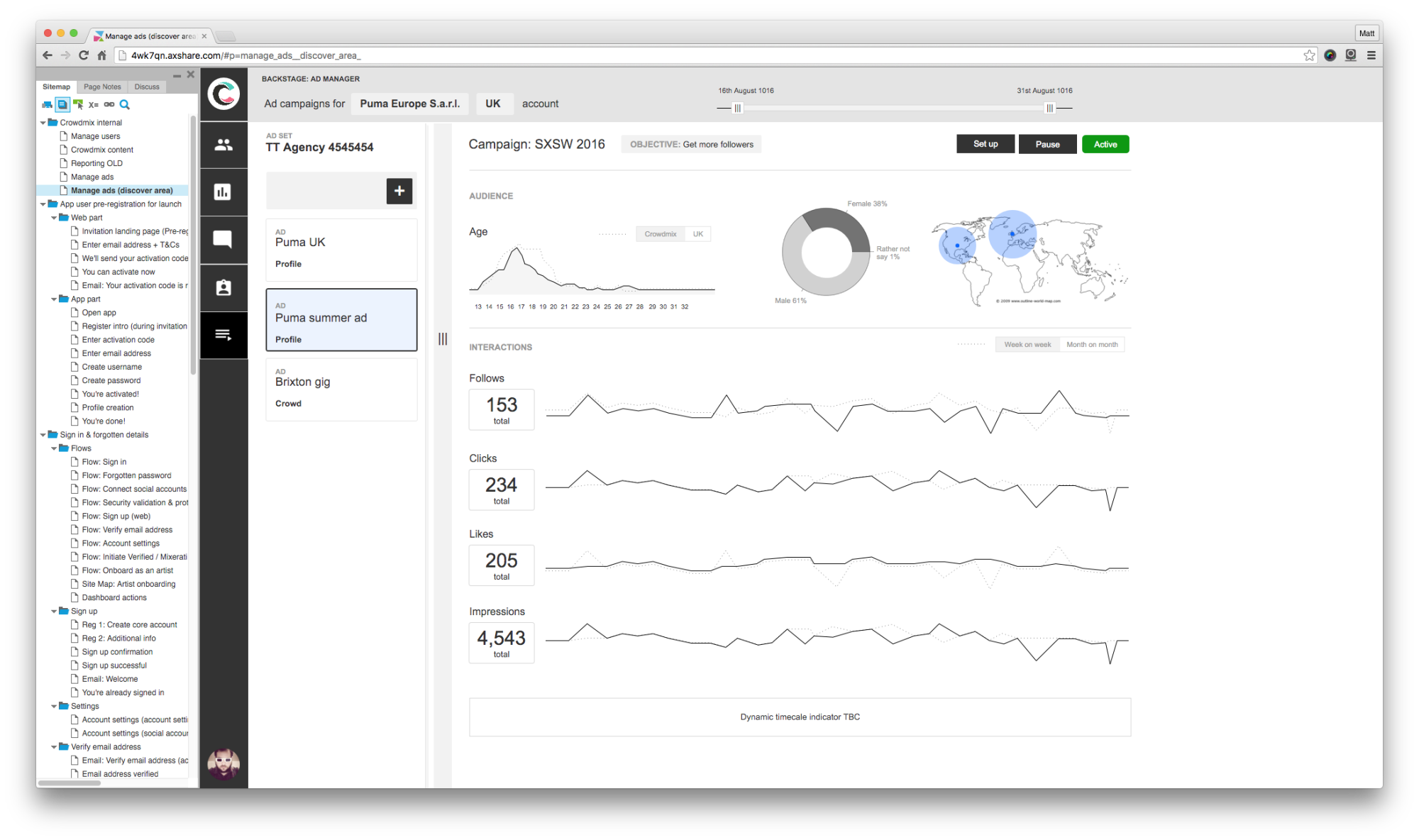Close the Manage ads browser tab

pos(204,36)
